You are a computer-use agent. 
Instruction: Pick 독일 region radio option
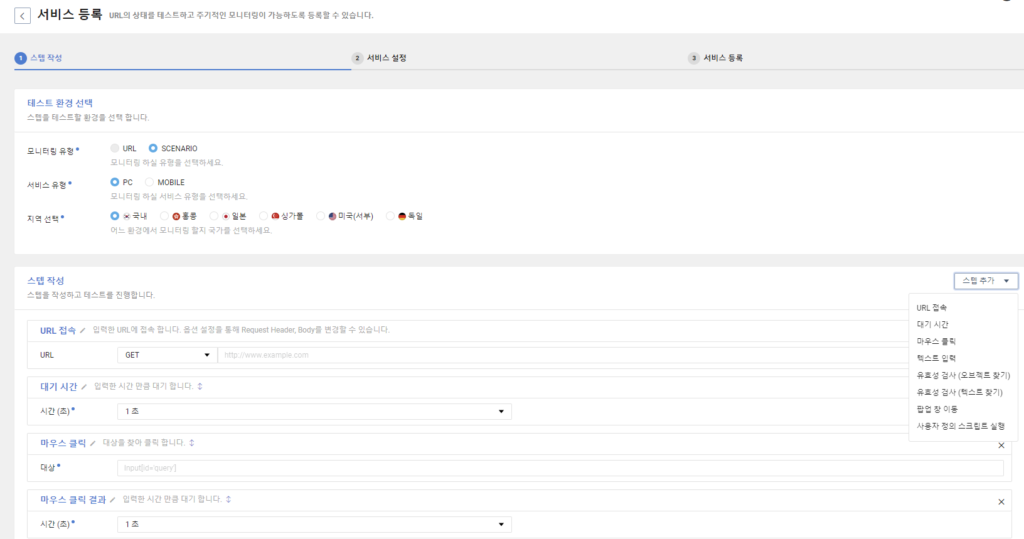tap(391, 216)
